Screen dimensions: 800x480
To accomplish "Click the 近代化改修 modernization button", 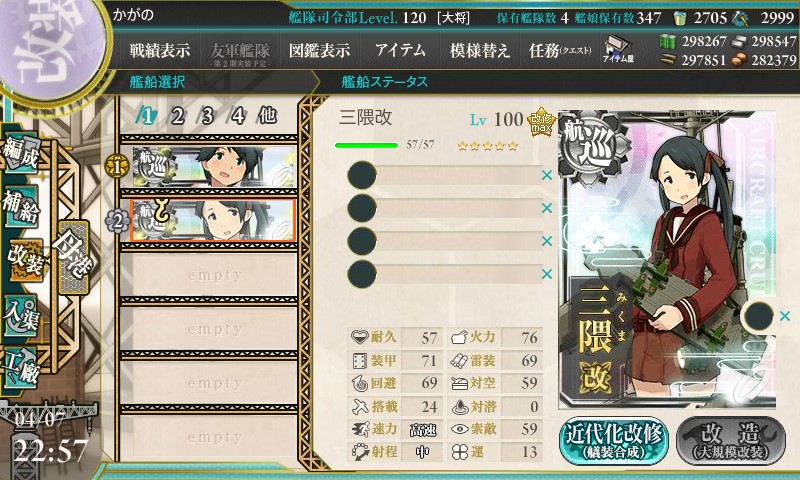I will 614,441.
